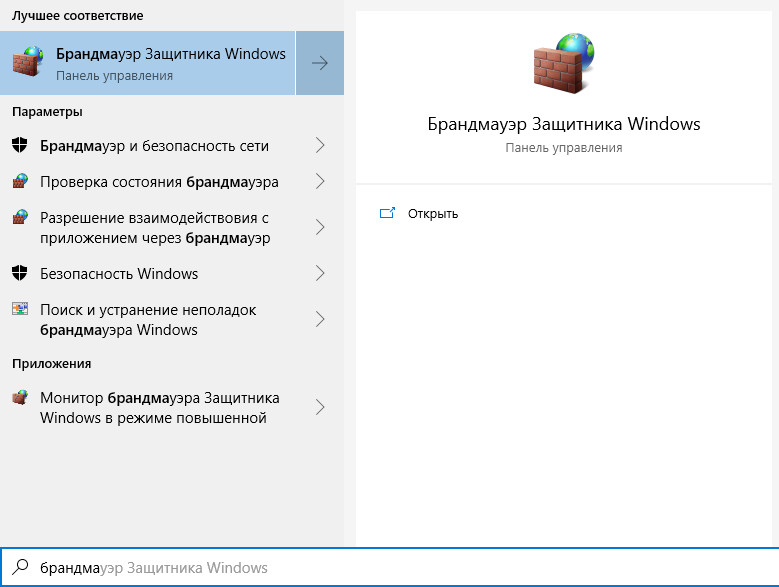Viewport: 779px width, 587px height.
Task: Expand the chevron for Проверка состояния брандмауэра
Action: [x=320, y=181]
